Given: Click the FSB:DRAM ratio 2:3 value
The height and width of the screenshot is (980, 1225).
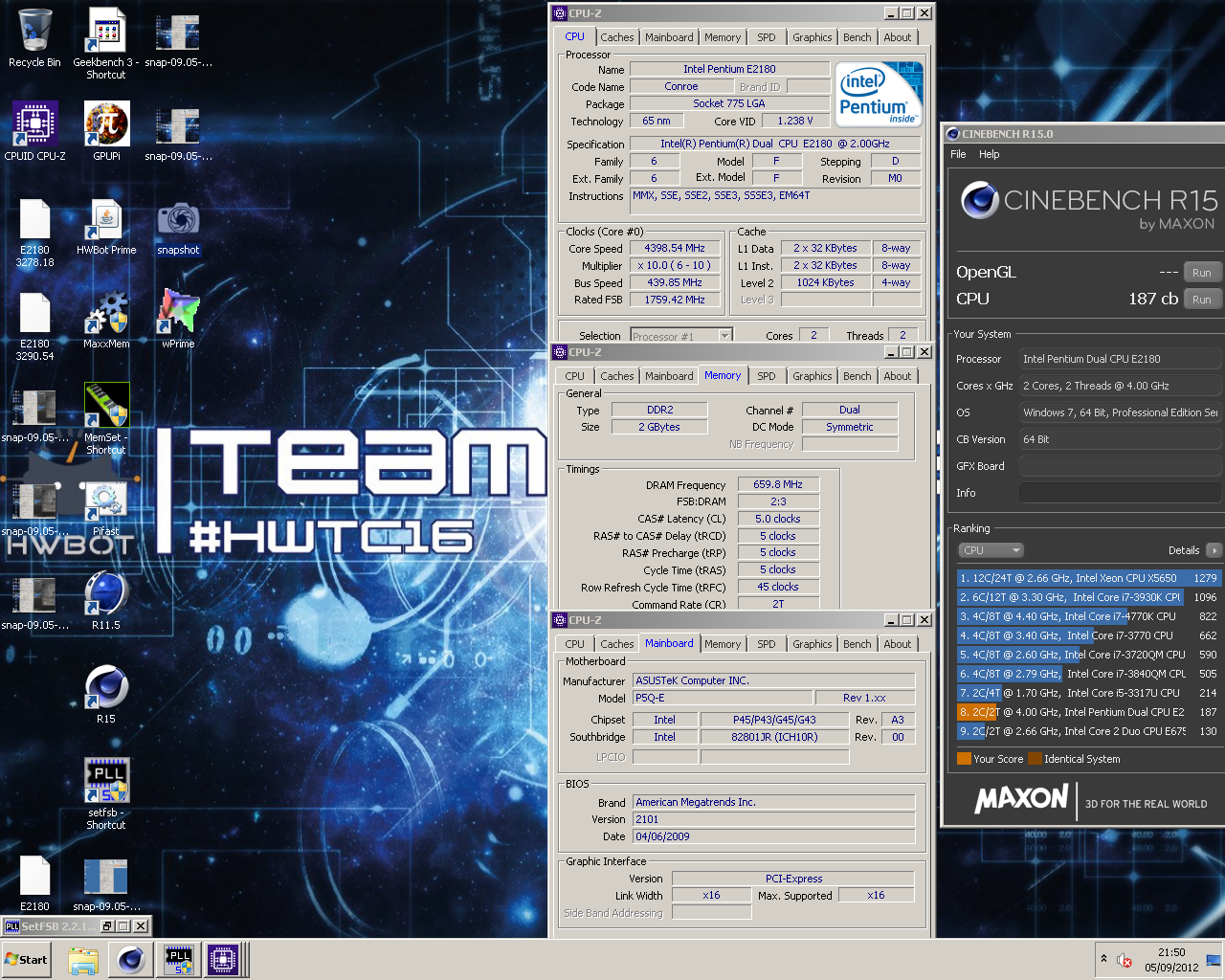Looking at the screenshot, I should pyautogui.click(x=778, y=501).
